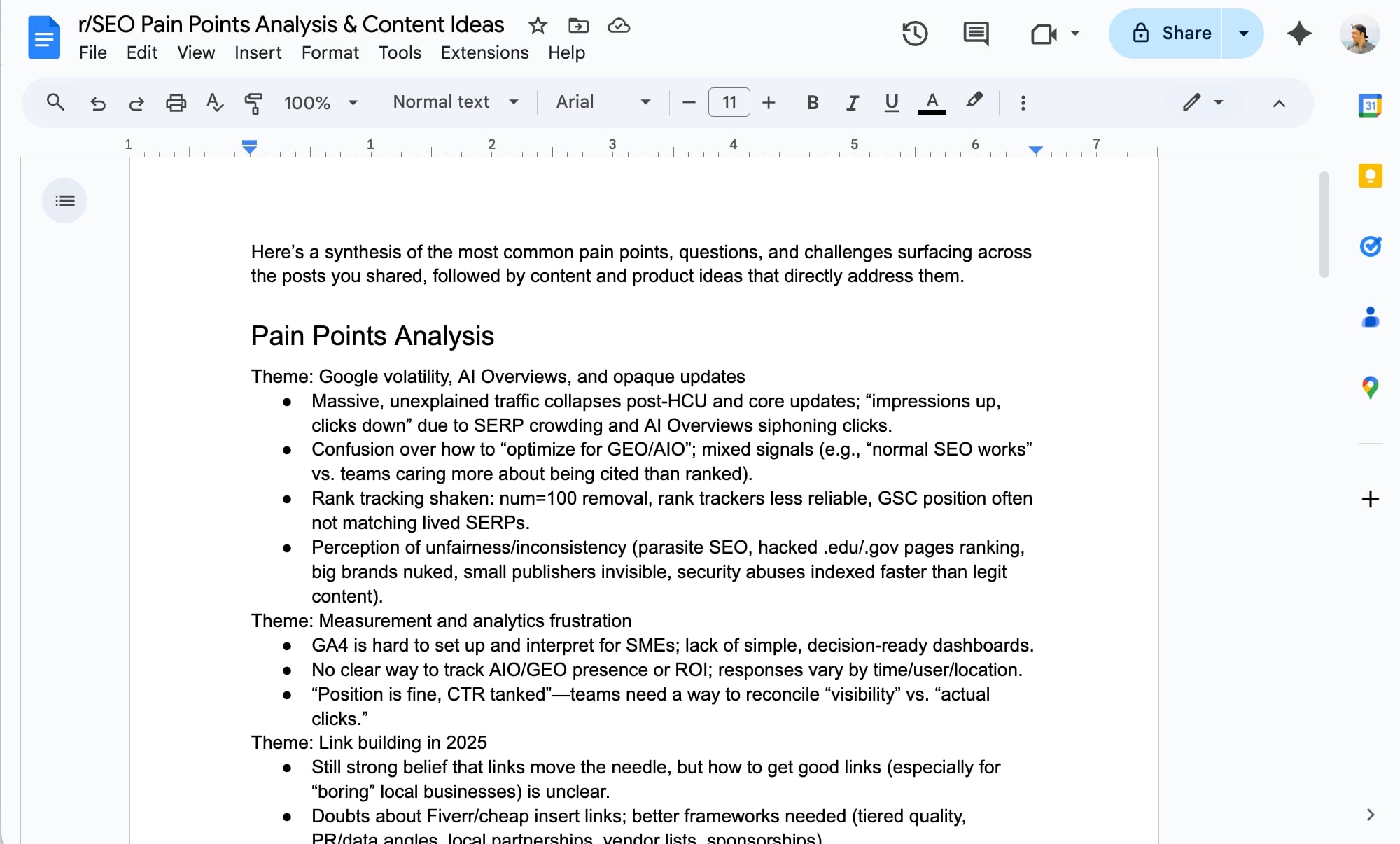Image resolution: width=1400 pixels, height=844 pixels.
Task: Open Google Tasks from the sidebar
Action: tap(1370, 246)
